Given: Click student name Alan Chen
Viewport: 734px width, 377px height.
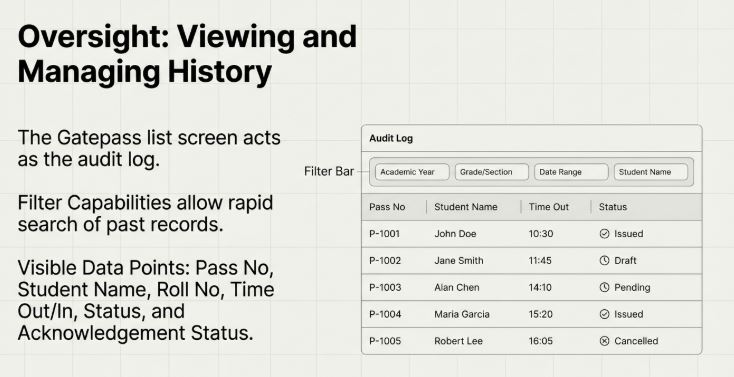Looking at the screenshot, I should (457, 288).
